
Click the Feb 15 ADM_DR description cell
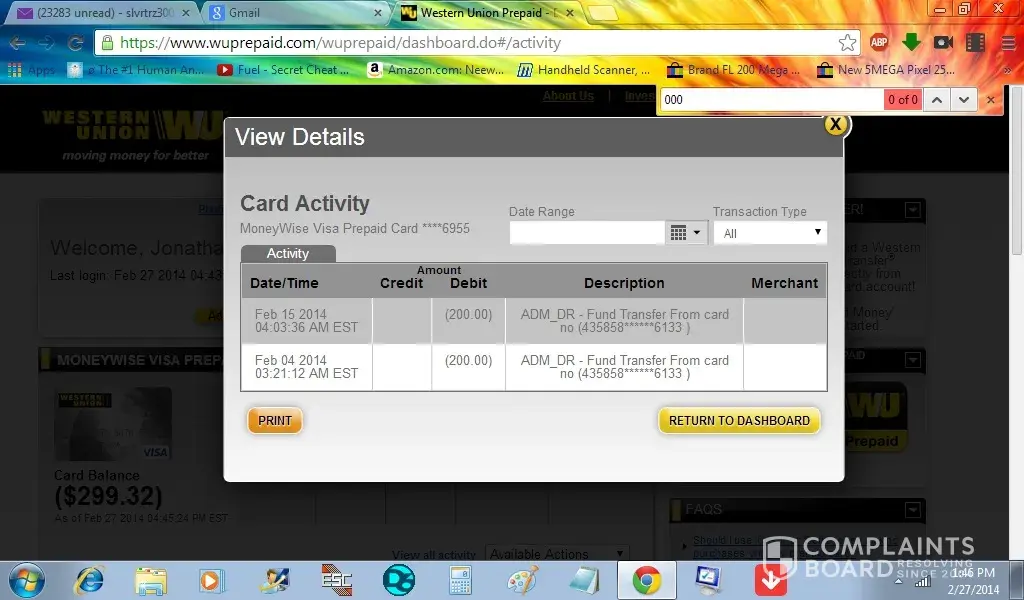(x=624, y=321)
